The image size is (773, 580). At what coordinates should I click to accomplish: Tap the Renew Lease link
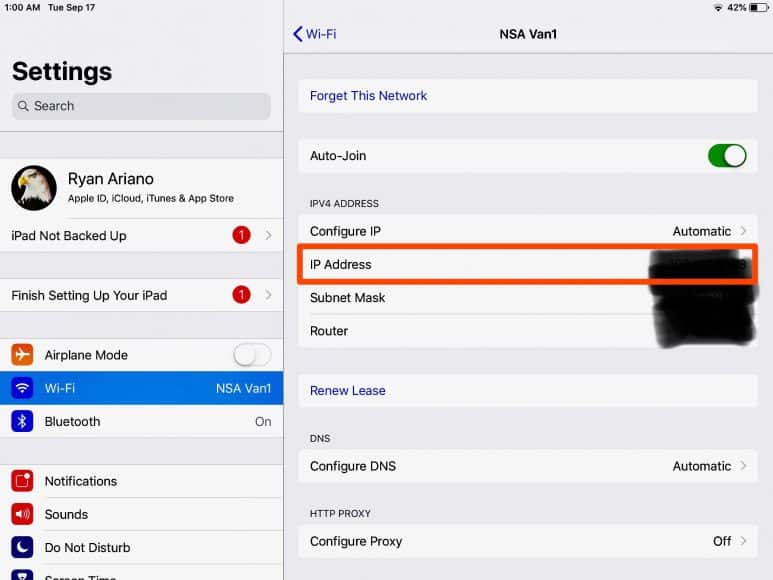[x=348, y=391]
